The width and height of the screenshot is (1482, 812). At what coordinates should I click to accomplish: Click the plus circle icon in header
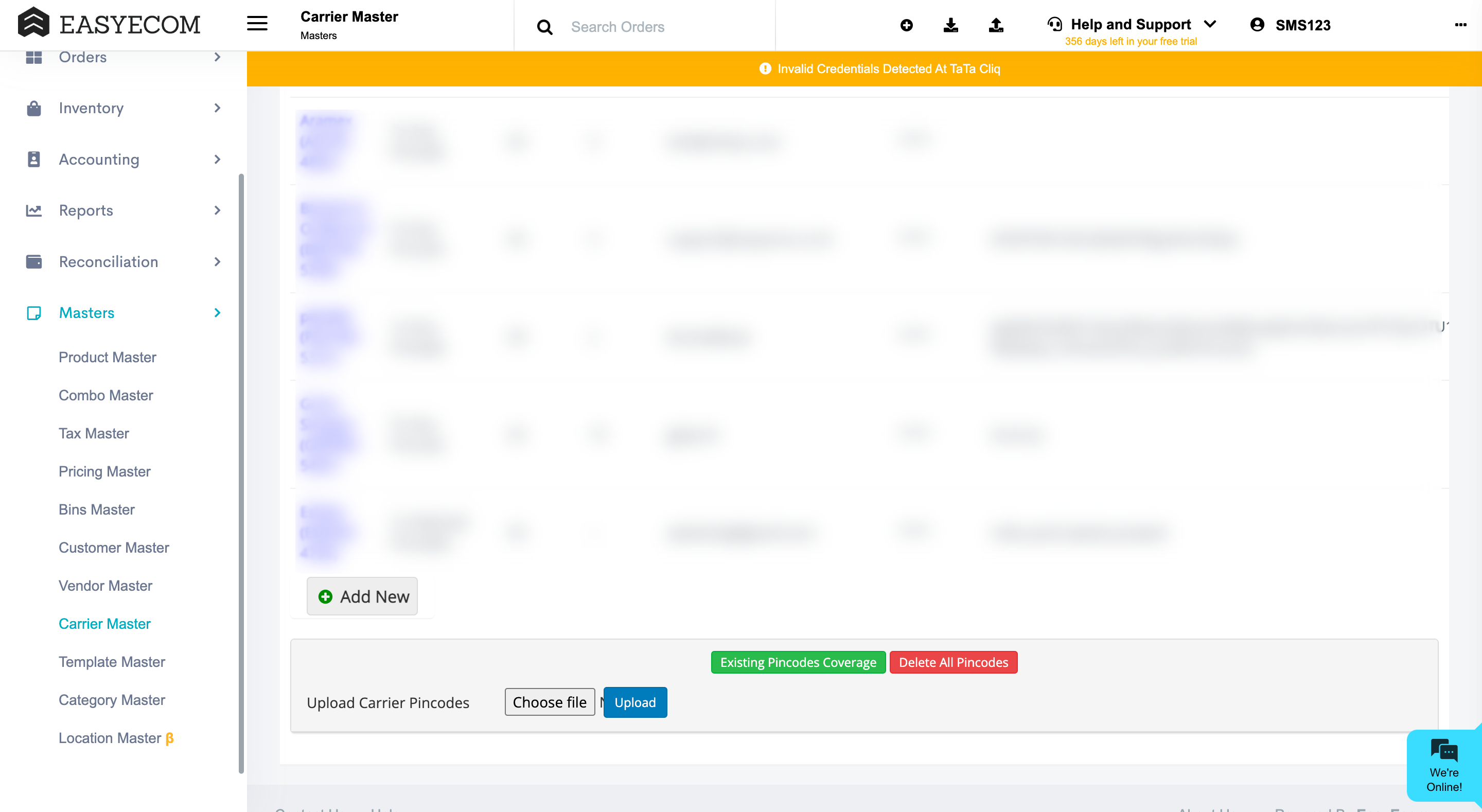point(907,25)
